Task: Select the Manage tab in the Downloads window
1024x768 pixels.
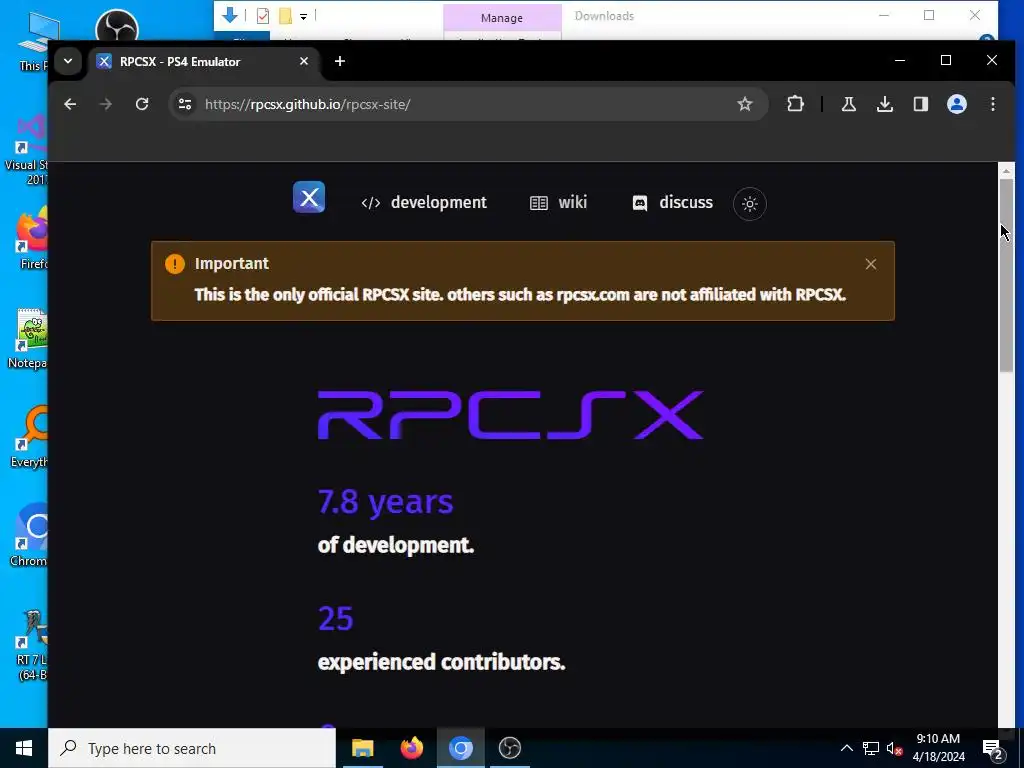Action: pyautogui.click(x=502, y=18)
